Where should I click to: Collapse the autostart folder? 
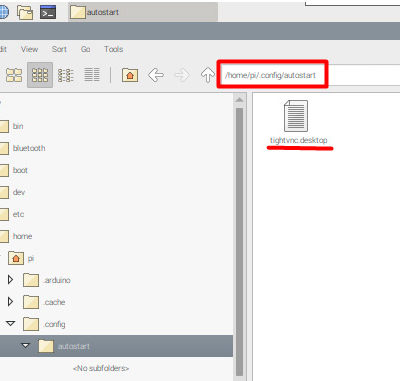[x=26, y=346]
